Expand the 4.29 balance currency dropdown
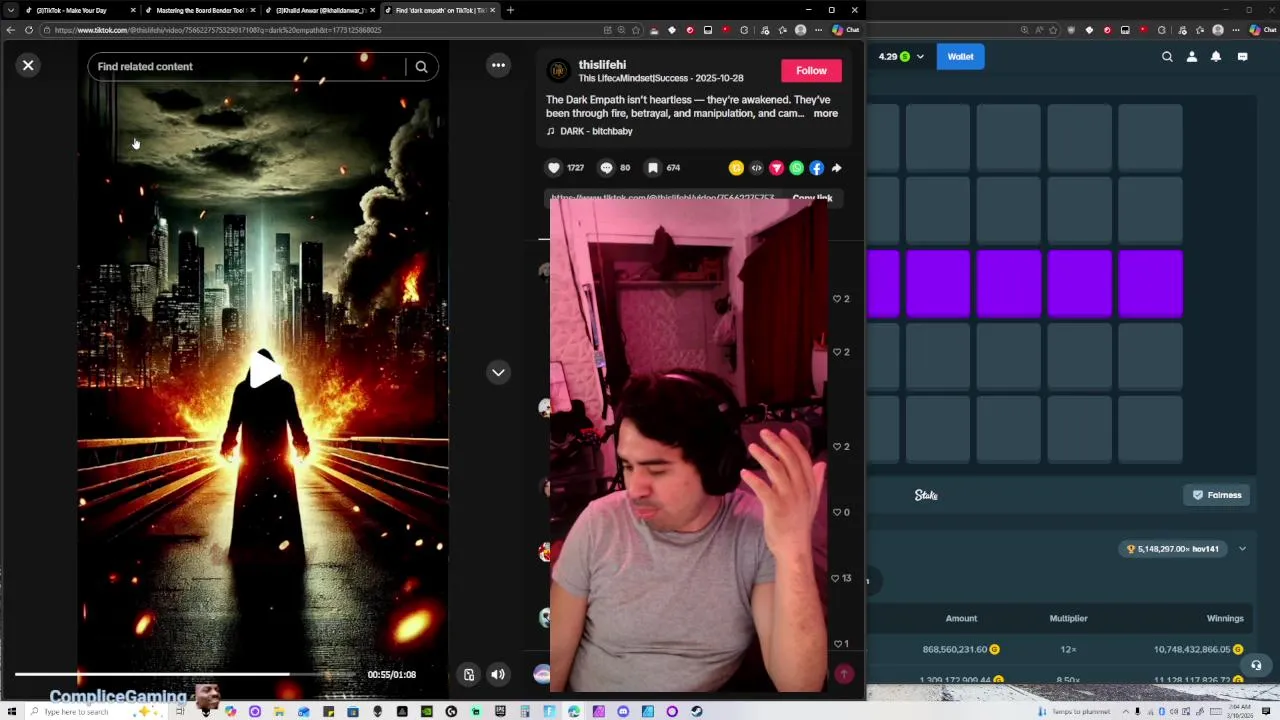Viewport: 1280px width, 720px height. pyautogui.click(x=920, y=57)
